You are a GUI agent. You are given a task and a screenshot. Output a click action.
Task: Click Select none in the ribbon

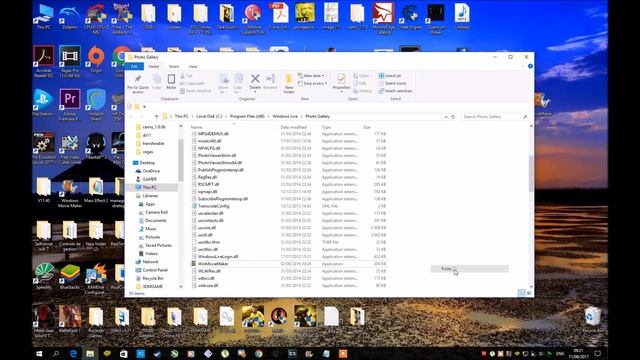392,83
